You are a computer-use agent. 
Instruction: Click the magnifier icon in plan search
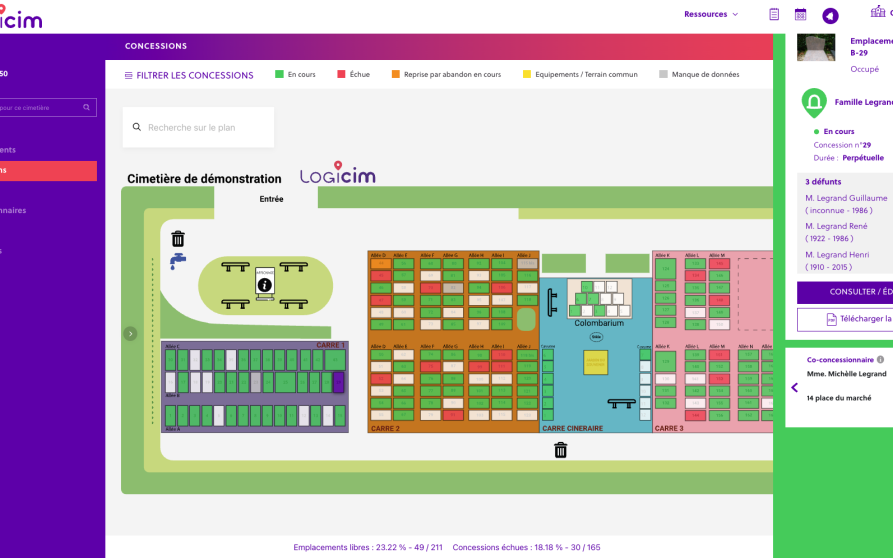(x=137, y=127)
